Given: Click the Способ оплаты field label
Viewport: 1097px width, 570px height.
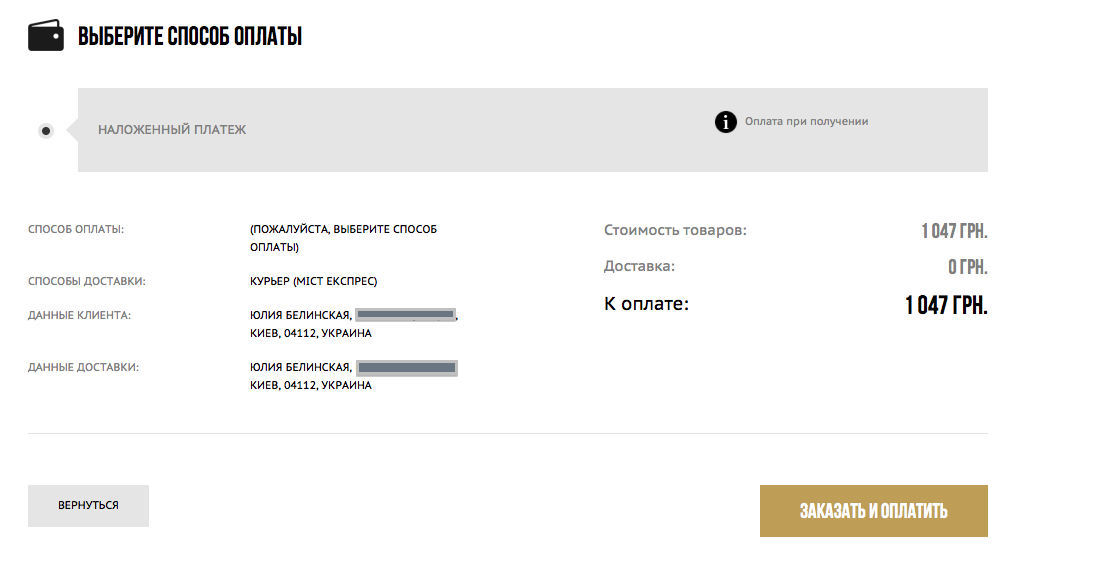Looking at the screenshot, I should tap(76, 229).
